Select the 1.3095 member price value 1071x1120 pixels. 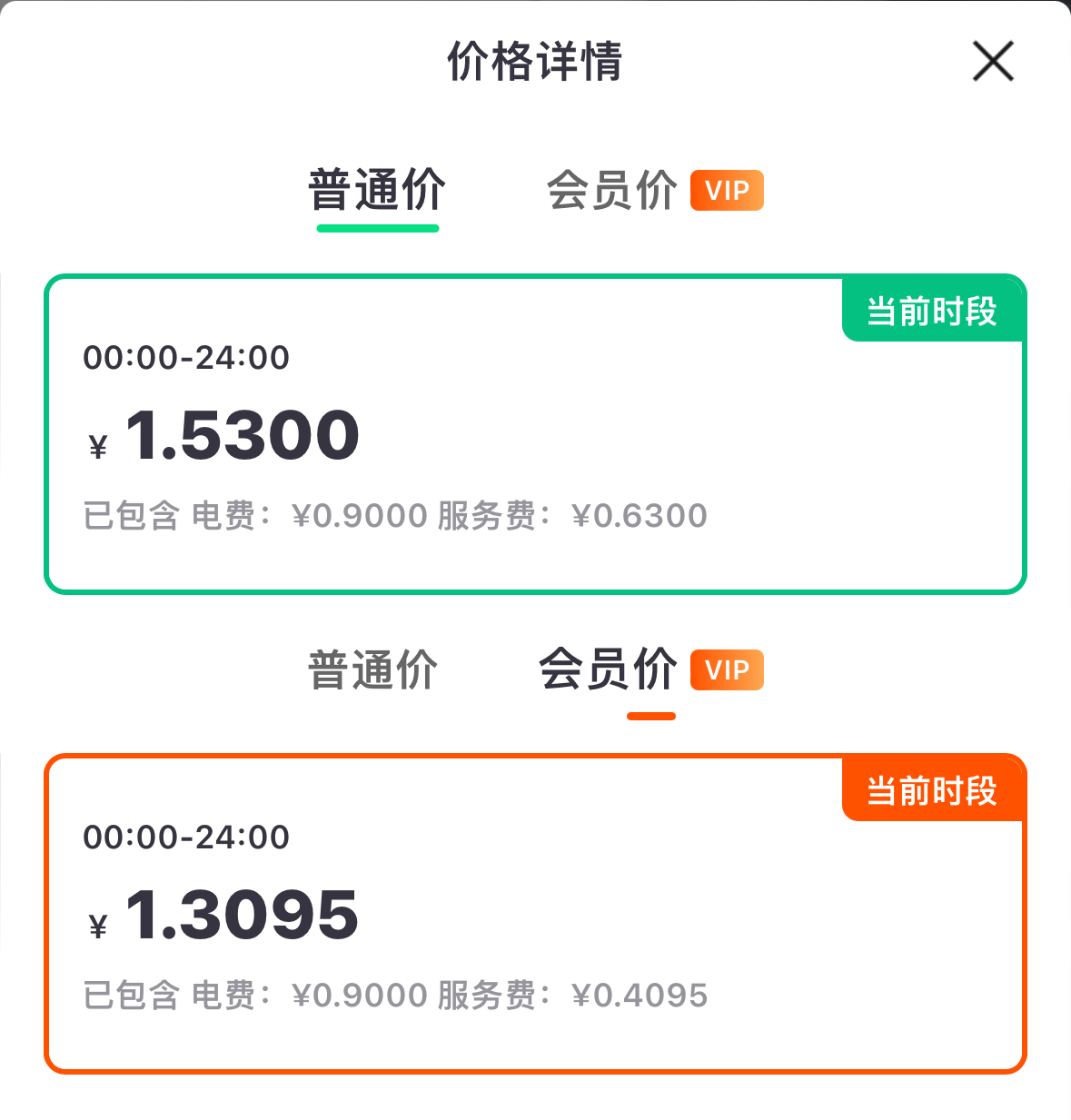point(243,915)
